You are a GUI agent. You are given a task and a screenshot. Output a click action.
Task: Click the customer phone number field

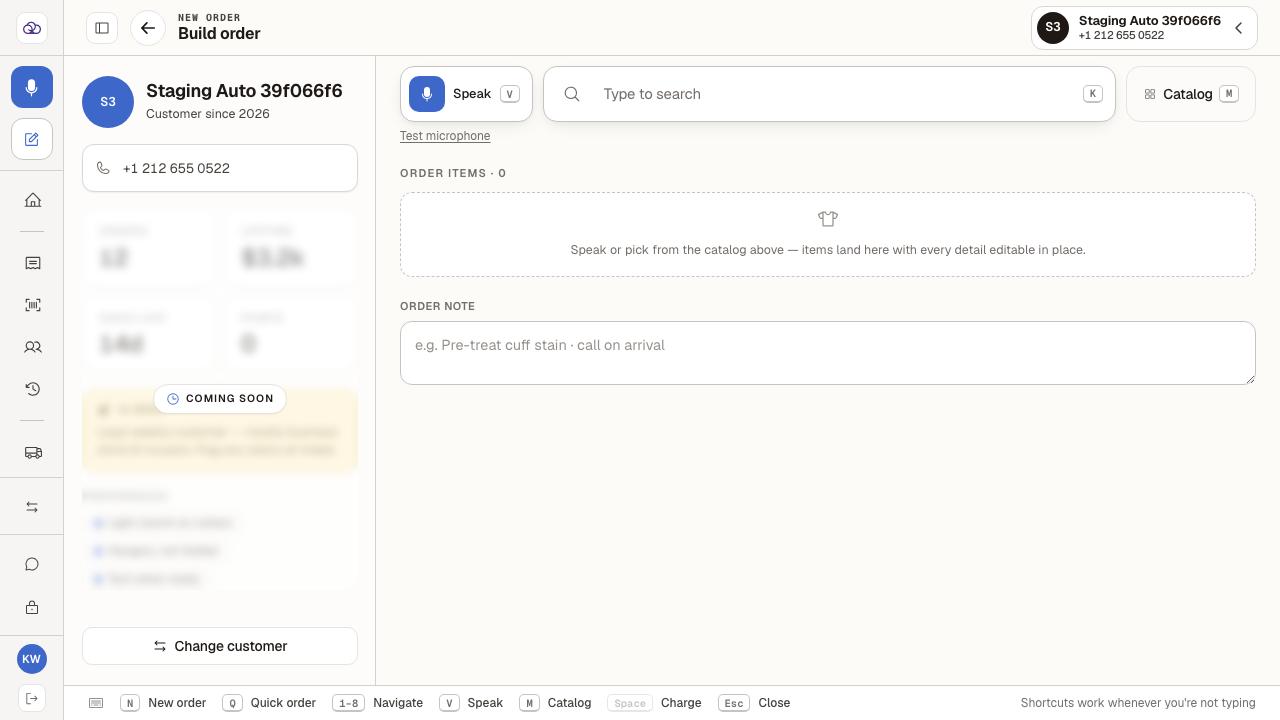point(220,168)
